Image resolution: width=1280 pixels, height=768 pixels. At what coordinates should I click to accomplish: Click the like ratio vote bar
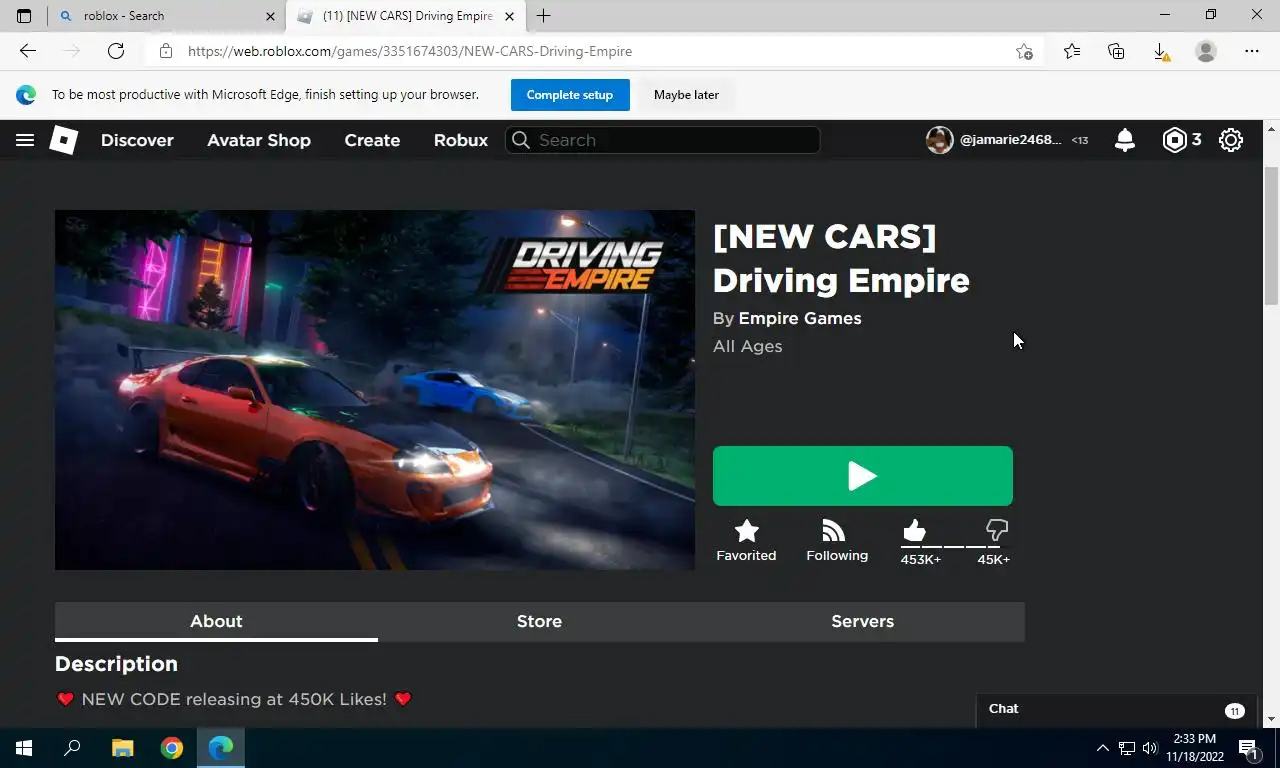pos(950,547)
